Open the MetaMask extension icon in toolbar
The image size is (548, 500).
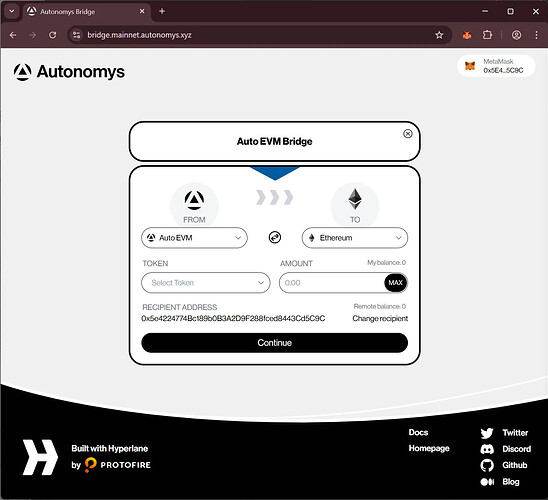[x=467, y=35]
